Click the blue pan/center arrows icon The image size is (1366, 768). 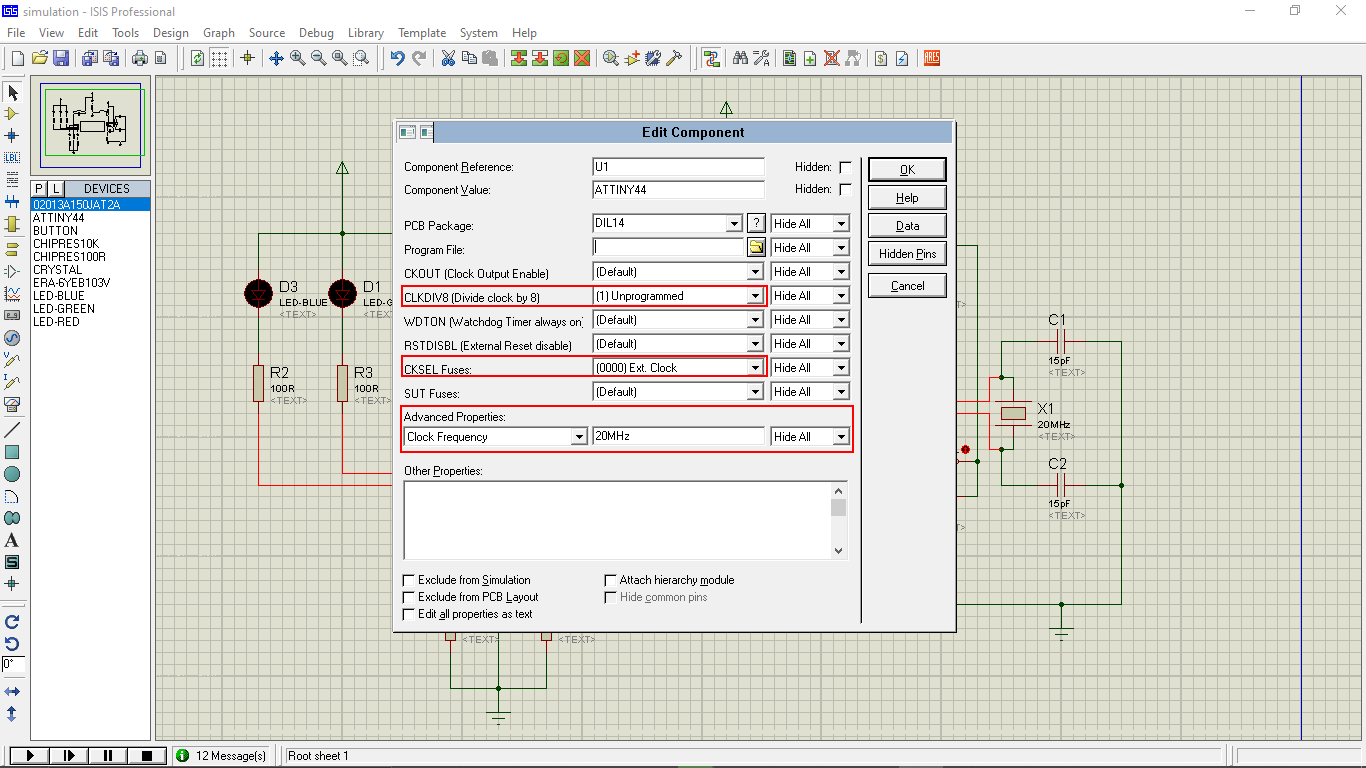click(276, 59)
